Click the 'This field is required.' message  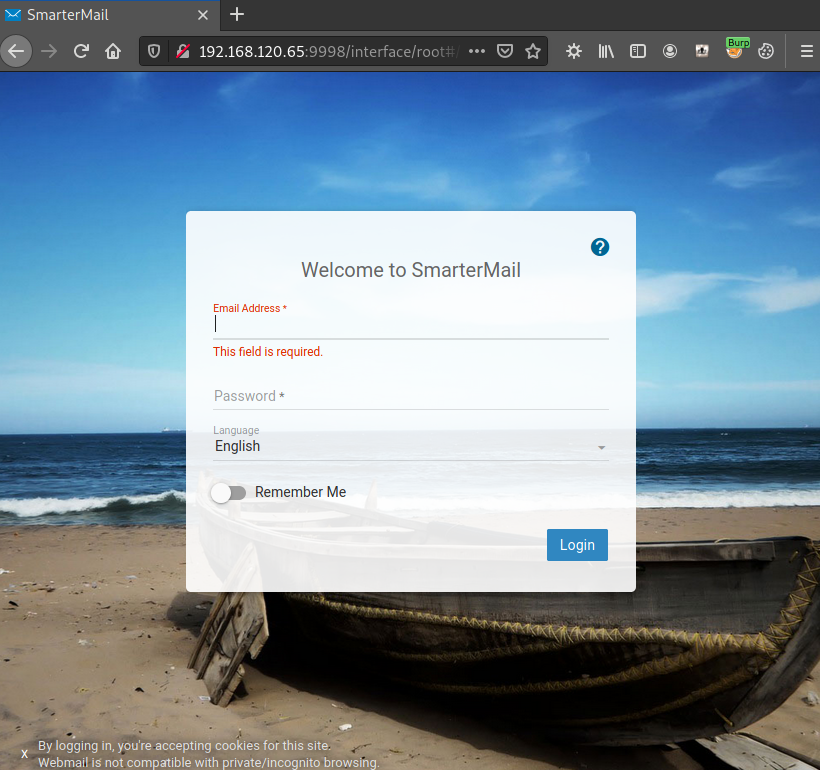tap(268, 352)
